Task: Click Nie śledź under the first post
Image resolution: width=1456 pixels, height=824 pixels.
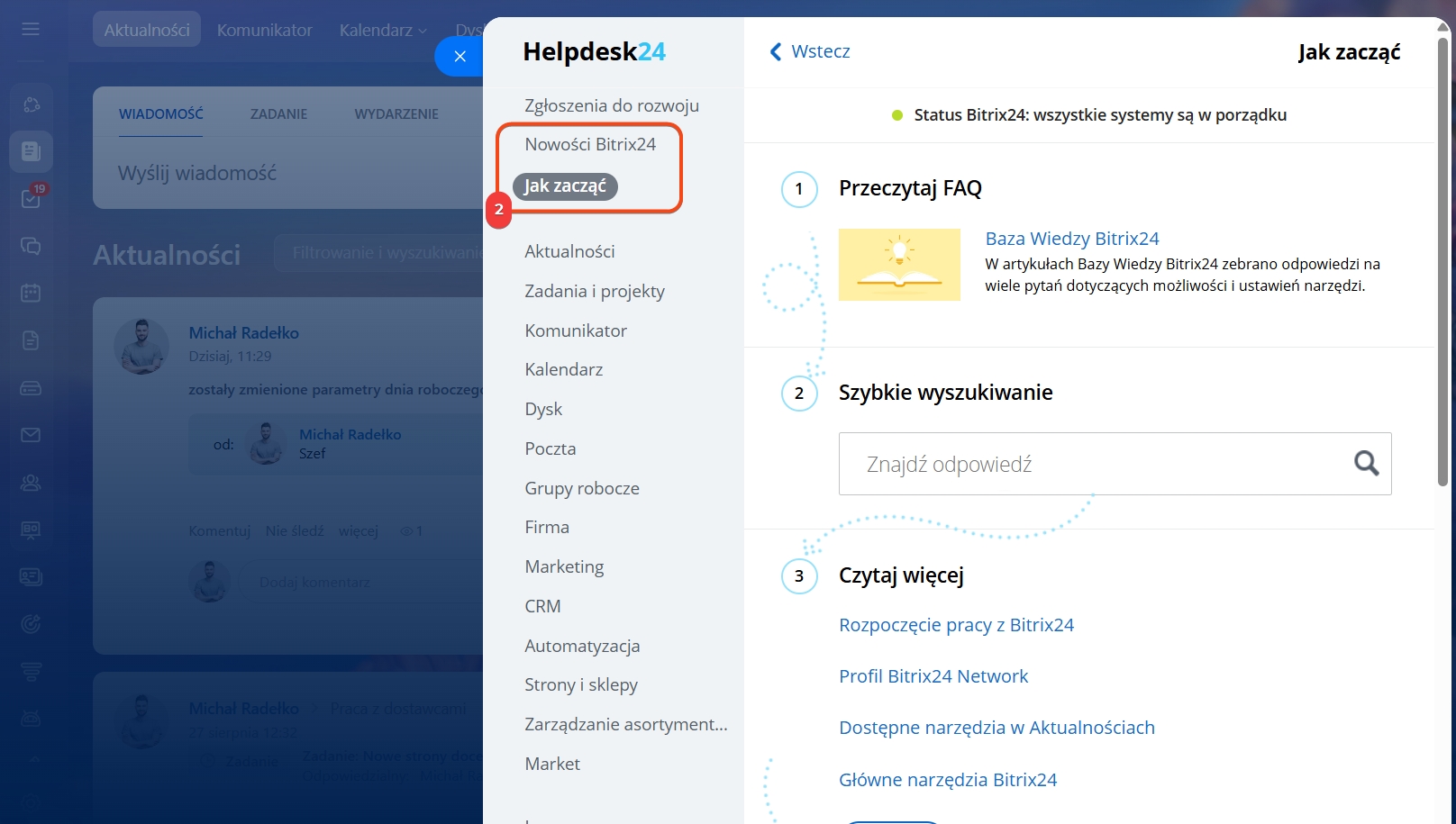Action: (x=295, y=531)
